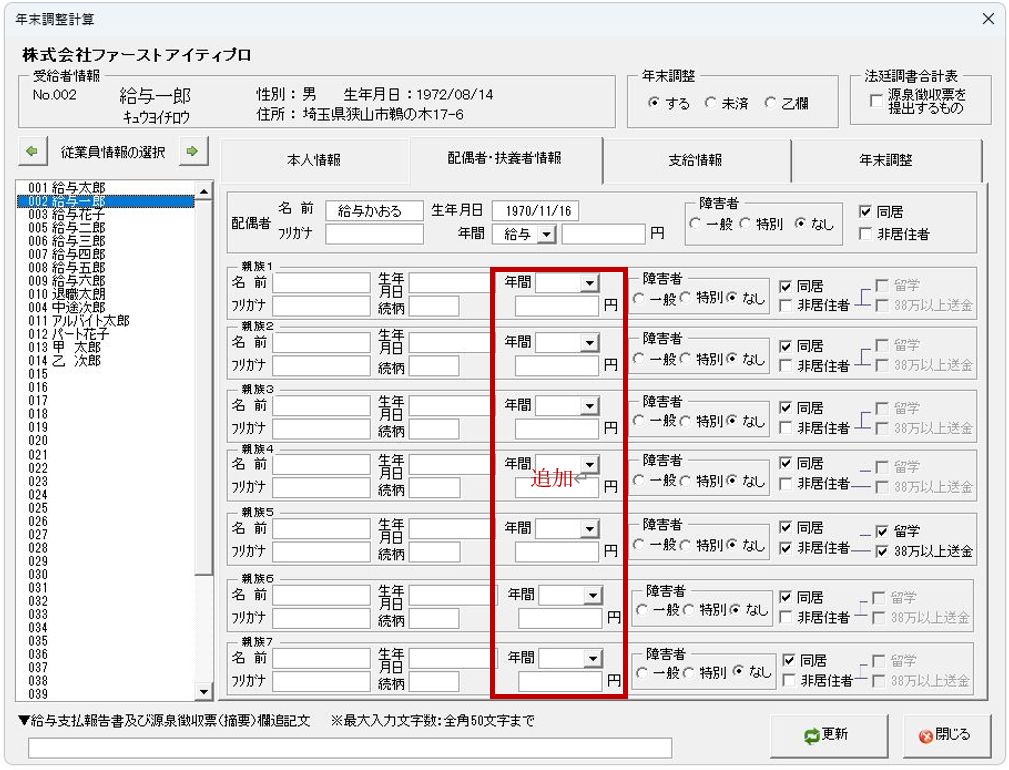Image resolution: width=1009 pixels, height=770 pixels.
Task: Click the green right arrow employee selector
Action: coord(191,152)
